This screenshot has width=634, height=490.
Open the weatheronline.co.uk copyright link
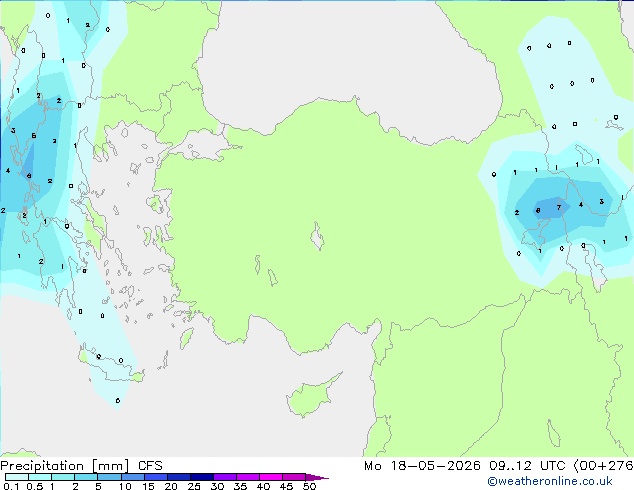pyautogui.click(x=550, y=481)
